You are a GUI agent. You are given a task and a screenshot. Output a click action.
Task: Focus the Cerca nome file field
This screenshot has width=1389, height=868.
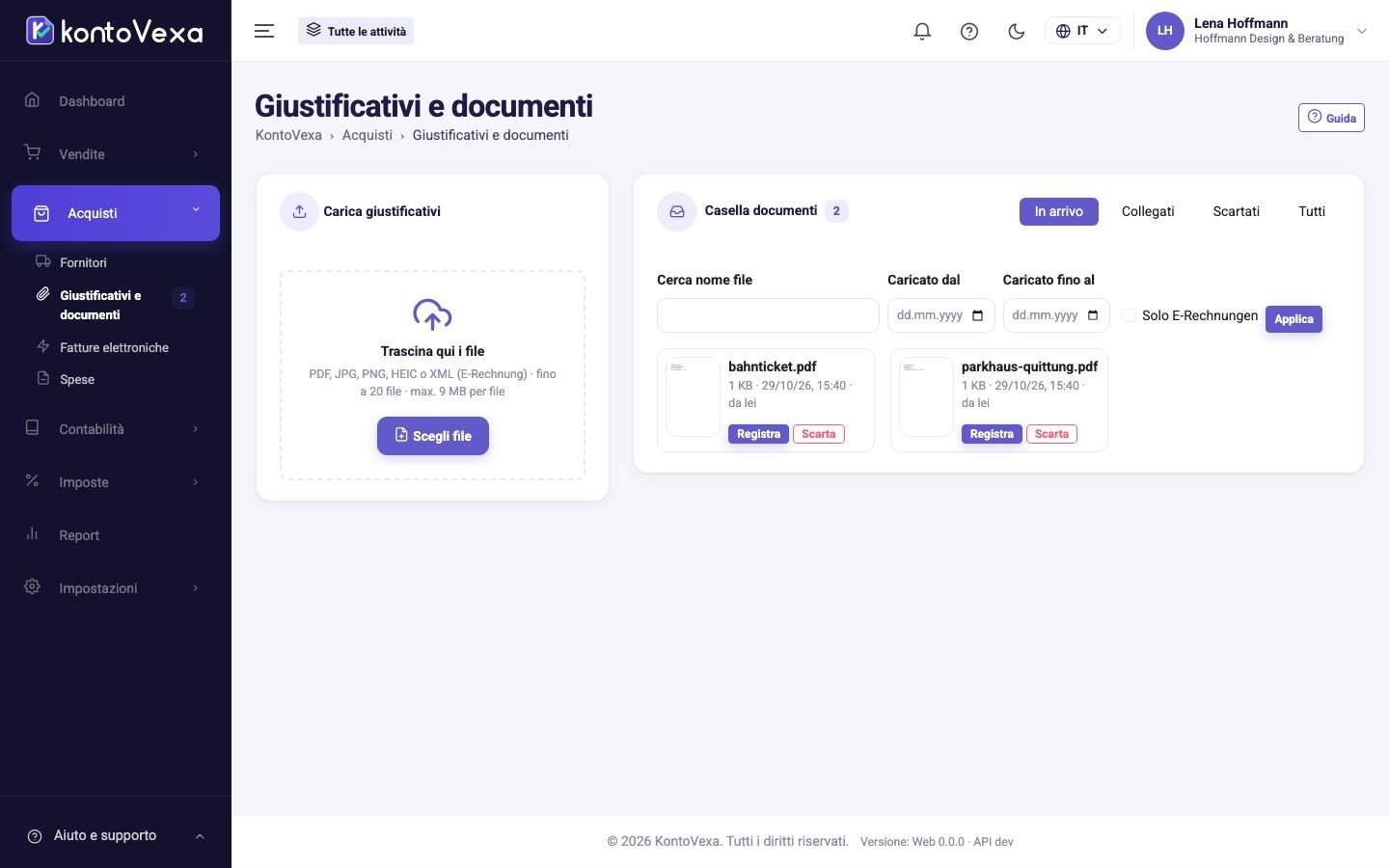pos(768,315)
